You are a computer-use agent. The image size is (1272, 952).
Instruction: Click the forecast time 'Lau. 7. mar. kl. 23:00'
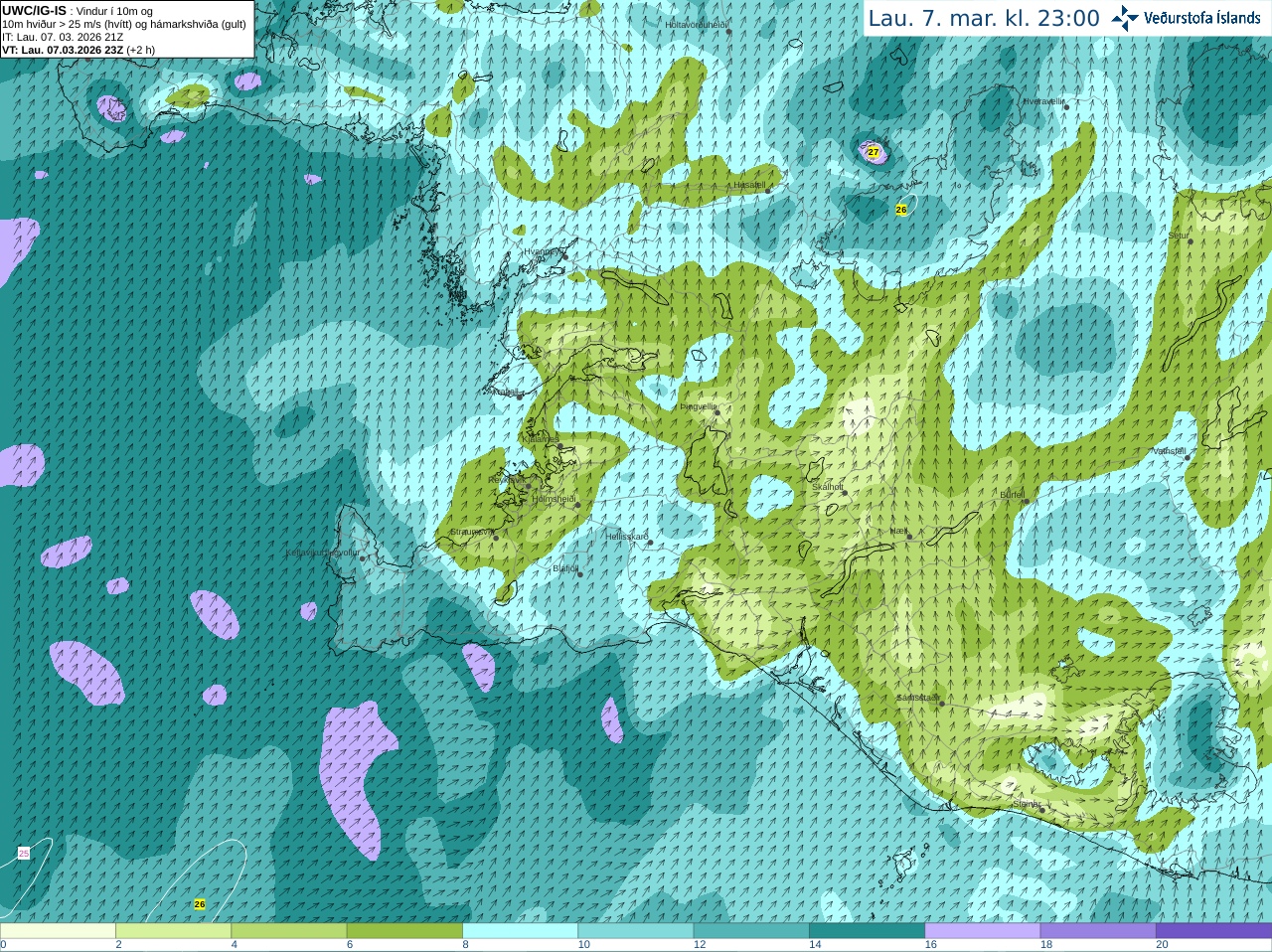[984, 18]
